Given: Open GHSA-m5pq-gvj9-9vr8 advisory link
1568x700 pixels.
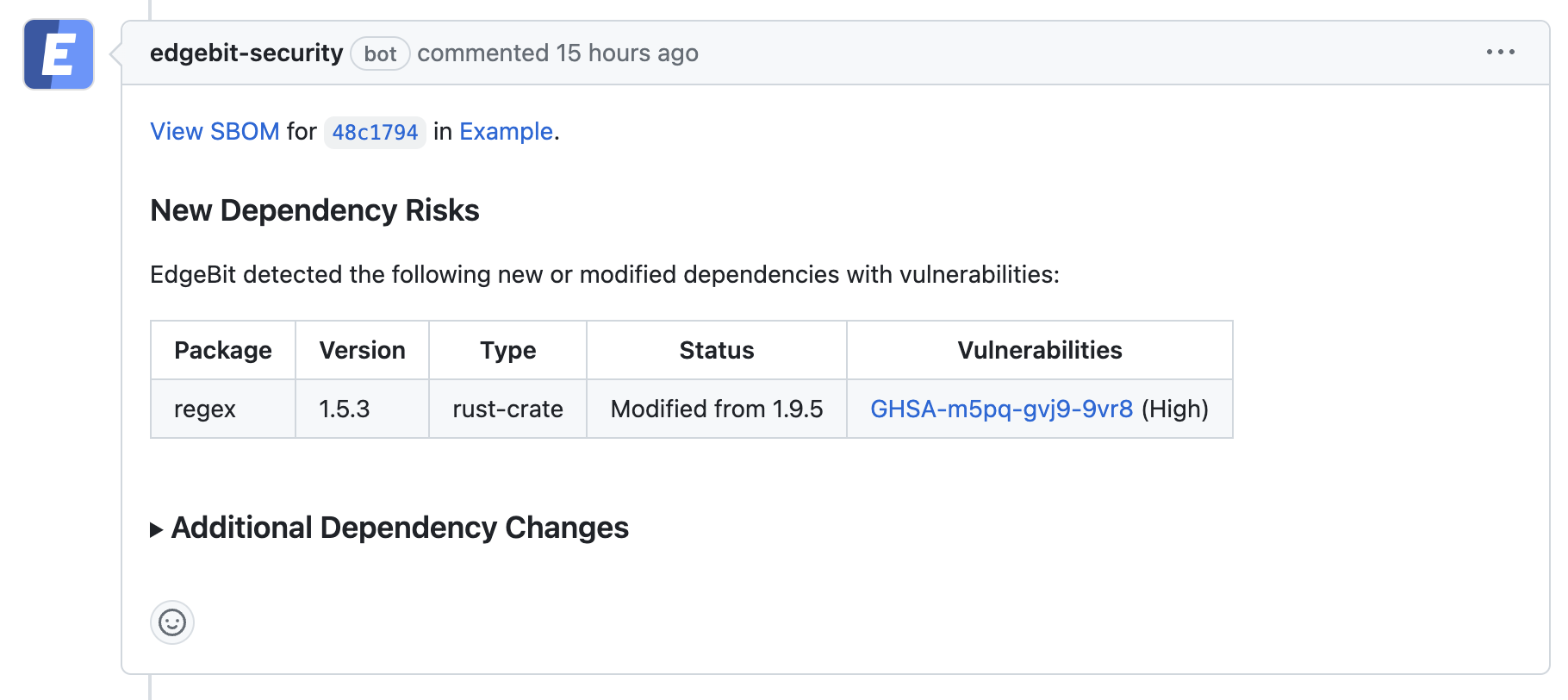Looking at the screenshot, I should pyautogui.click(x=1001, y=409).
